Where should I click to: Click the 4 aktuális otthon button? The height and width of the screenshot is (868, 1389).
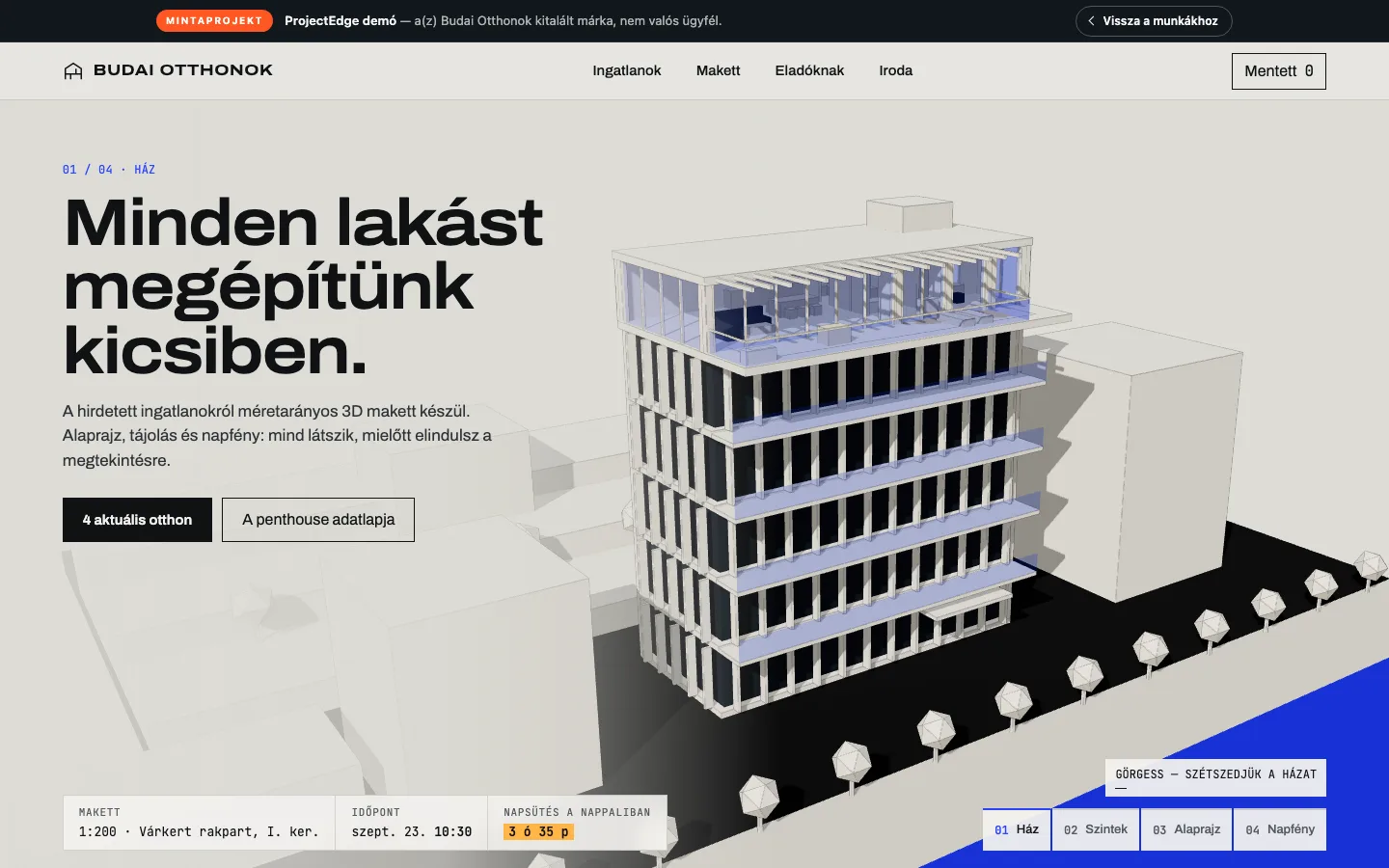click(x=137, y=520)
